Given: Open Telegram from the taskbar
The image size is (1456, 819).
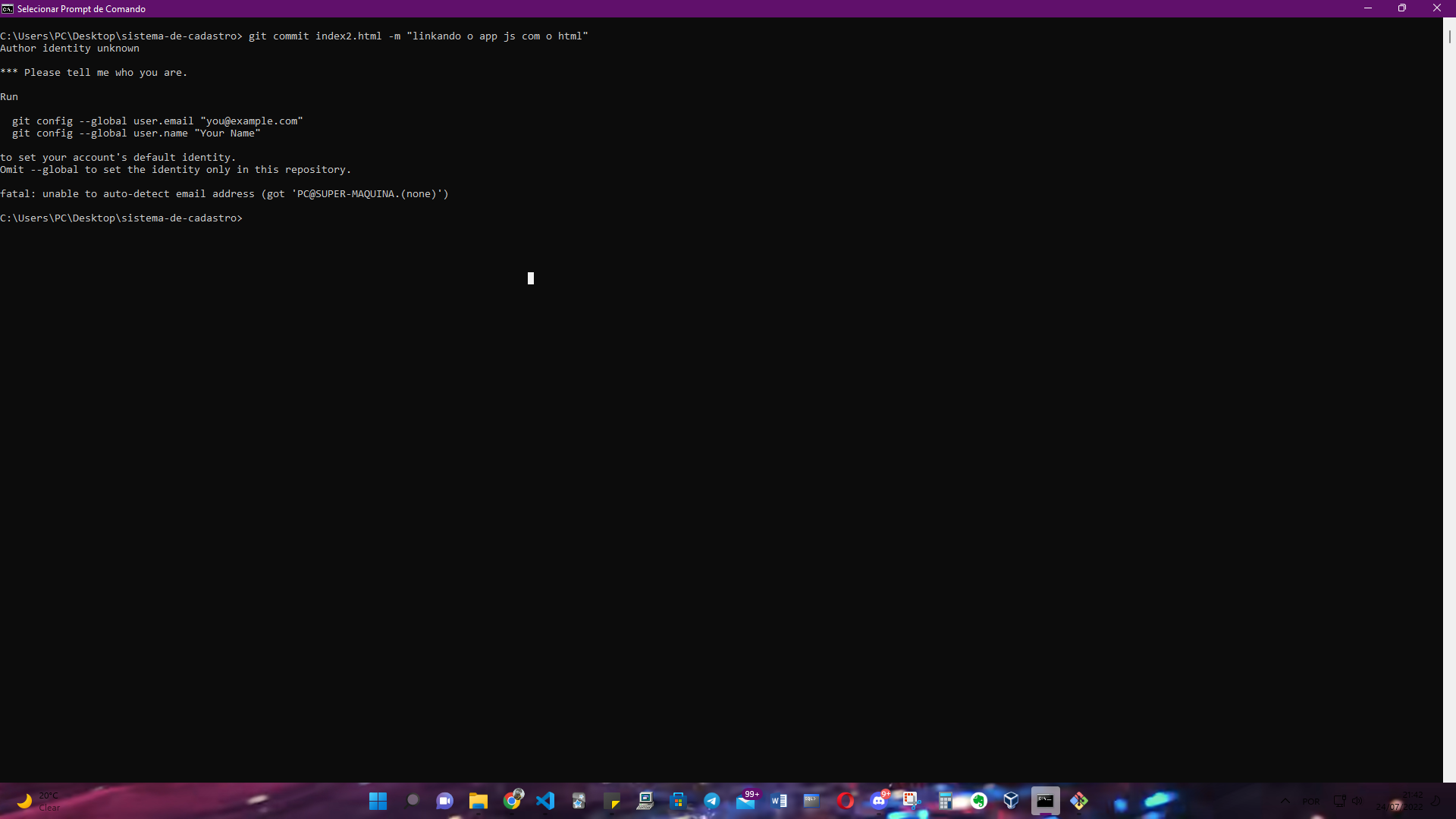Looking at the screenshot, I should tap(712, 801).
